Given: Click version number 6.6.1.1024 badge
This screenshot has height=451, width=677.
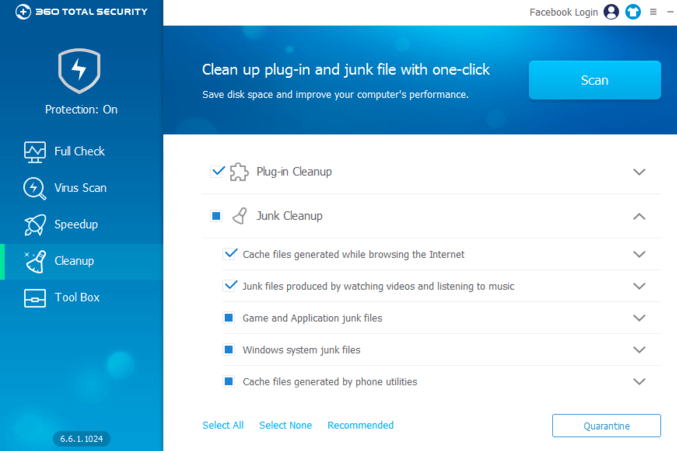Looking at the screenshot, I should (x=82, y=439).
